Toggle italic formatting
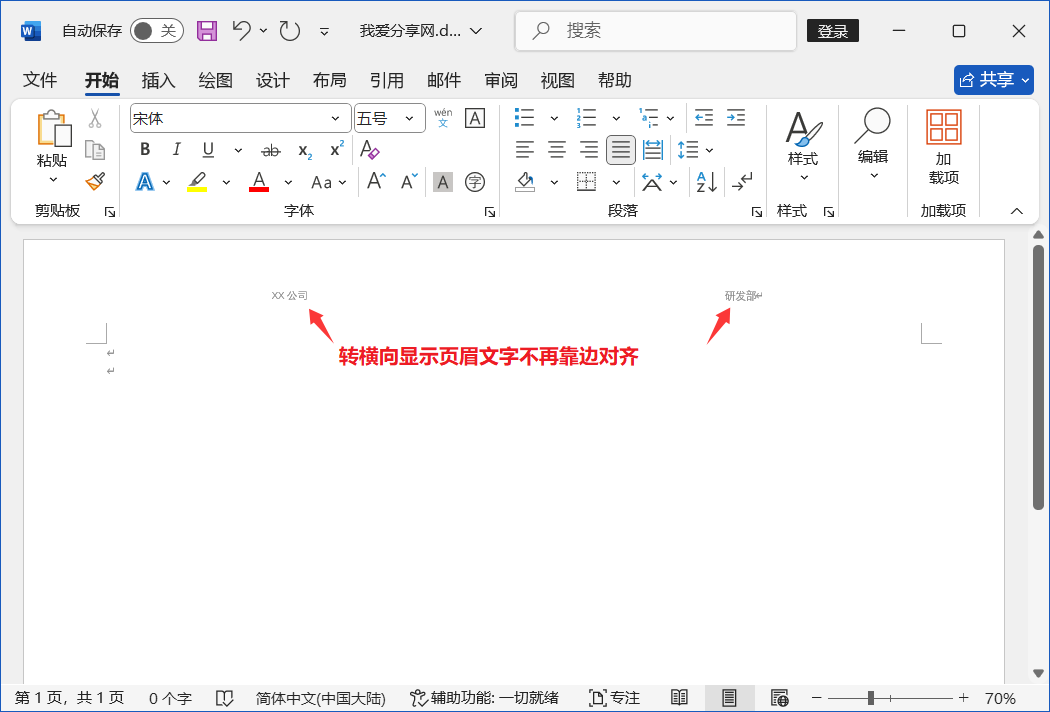Viewport: 1050px width, 712px height. pos(177,149)
